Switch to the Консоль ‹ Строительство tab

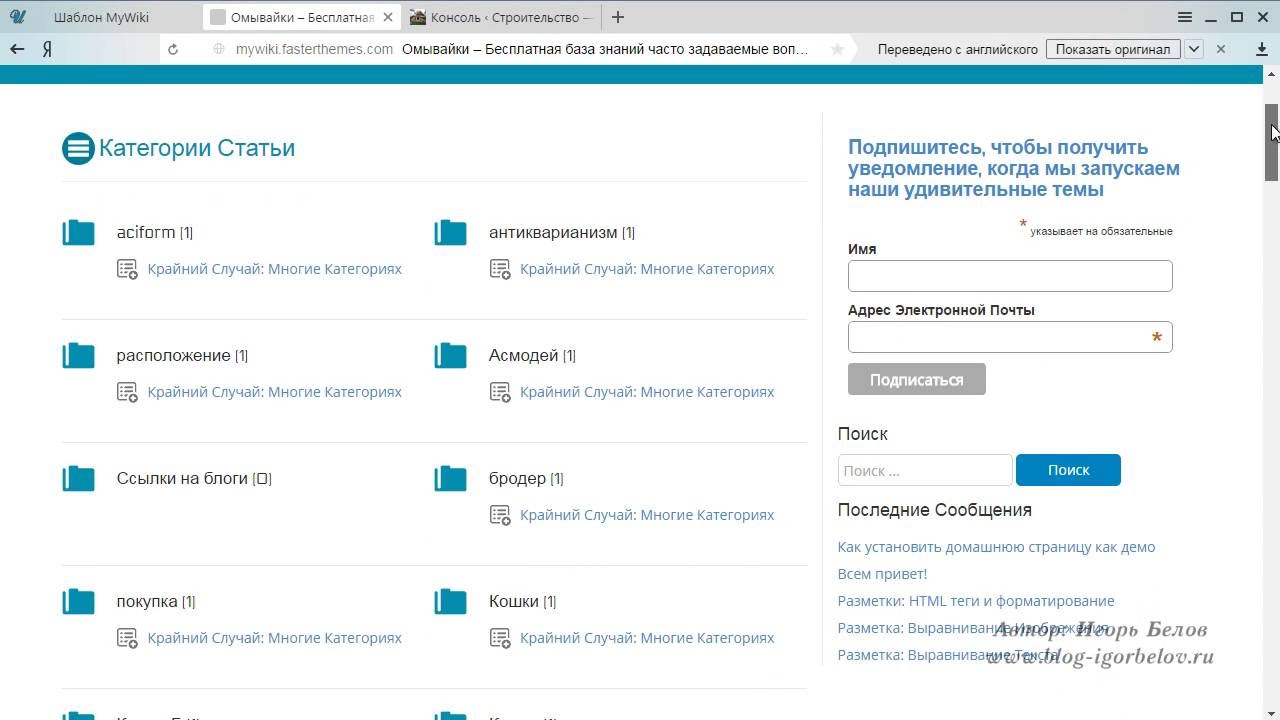(501, 17)
